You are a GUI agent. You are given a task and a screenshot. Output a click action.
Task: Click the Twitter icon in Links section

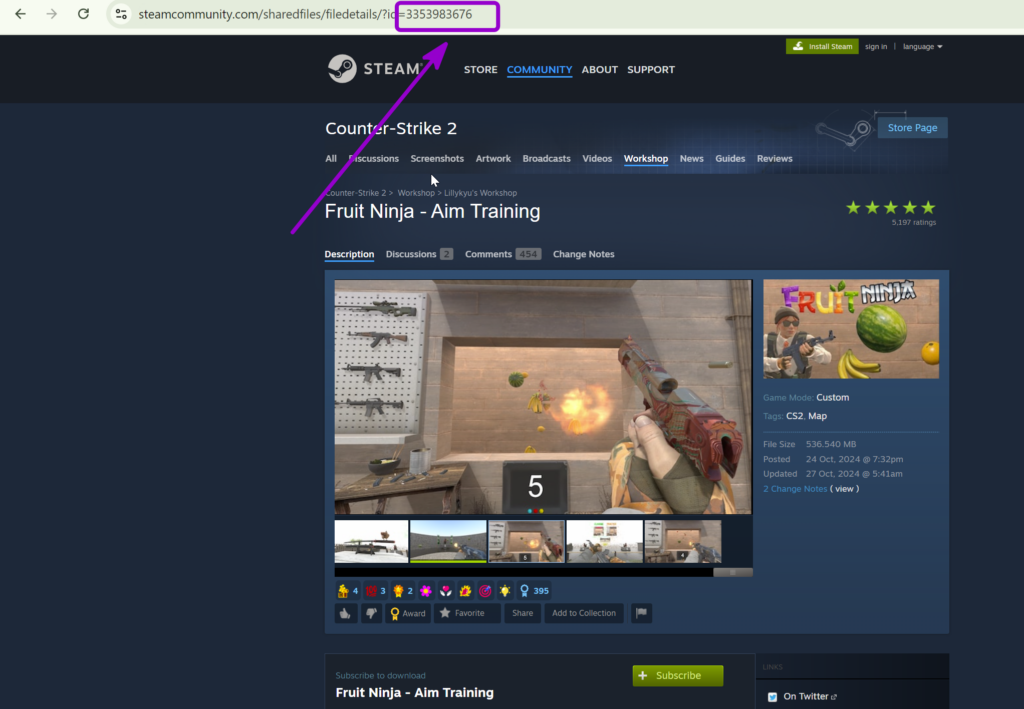point(773,697)
